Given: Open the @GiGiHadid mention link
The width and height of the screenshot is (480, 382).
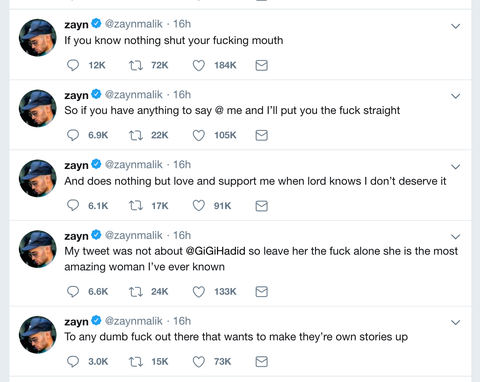Looking at the screenshot, I should pyautogui.click(x=215, y=251).
